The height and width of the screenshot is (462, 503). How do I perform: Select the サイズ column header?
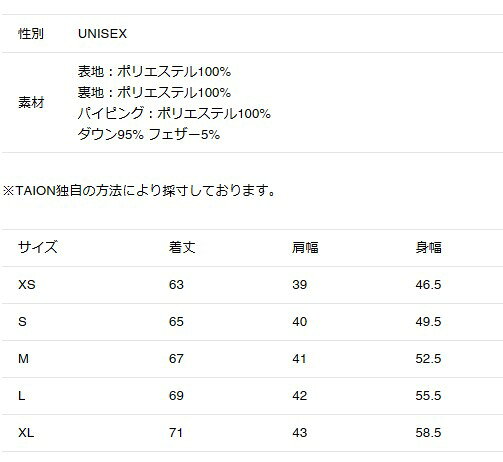coord(38,247)
